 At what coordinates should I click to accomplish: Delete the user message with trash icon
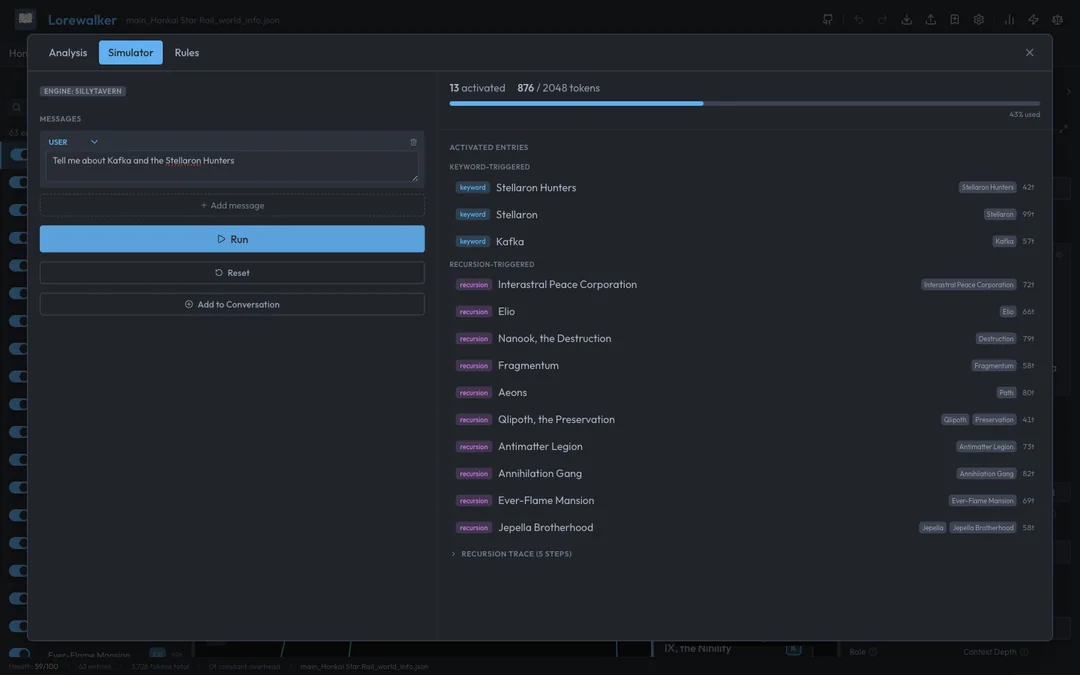[413, 142]
